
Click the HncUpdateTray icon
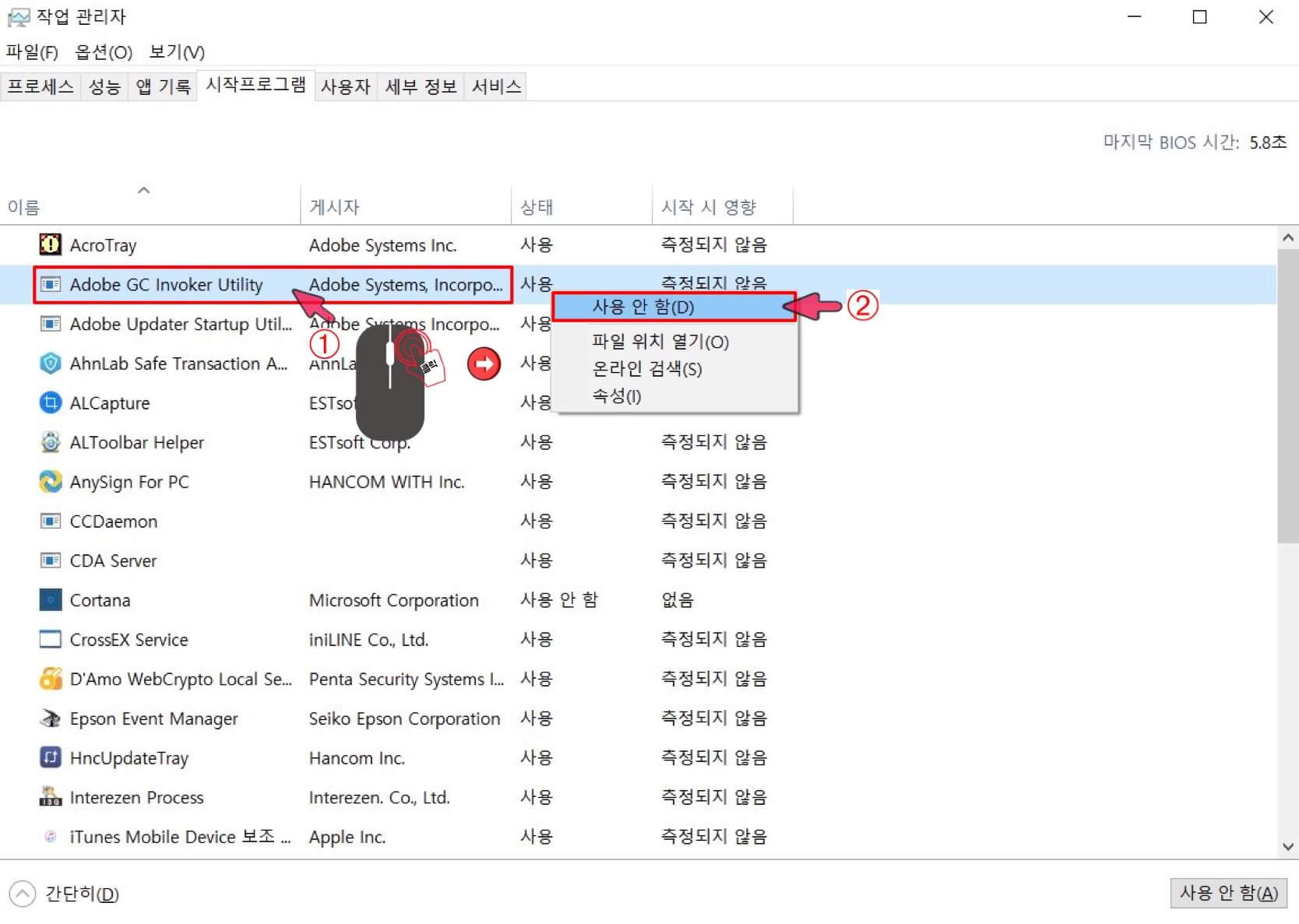50,757
